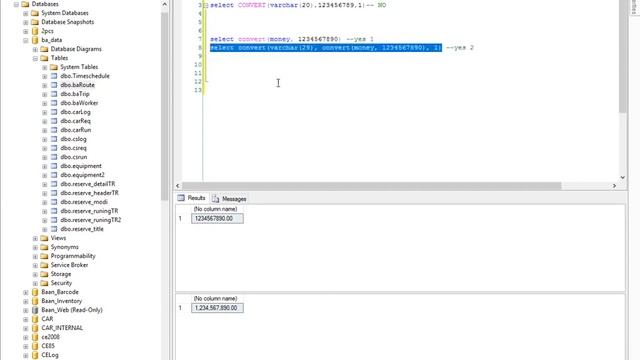This screenshot has height=360, width=640.
Task: Click the Synonyms folder icon
Action: tap(44, 247)
